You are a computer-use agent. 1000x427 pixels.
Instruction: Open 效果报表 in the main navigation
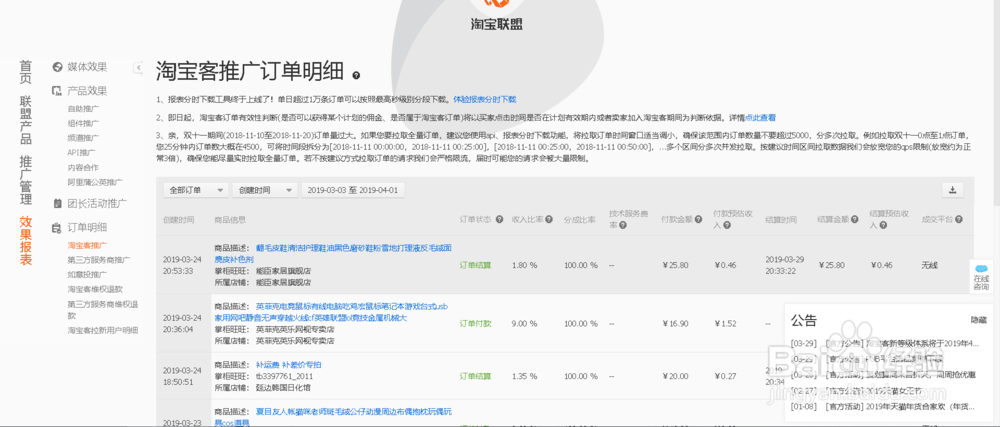(26, 240)
